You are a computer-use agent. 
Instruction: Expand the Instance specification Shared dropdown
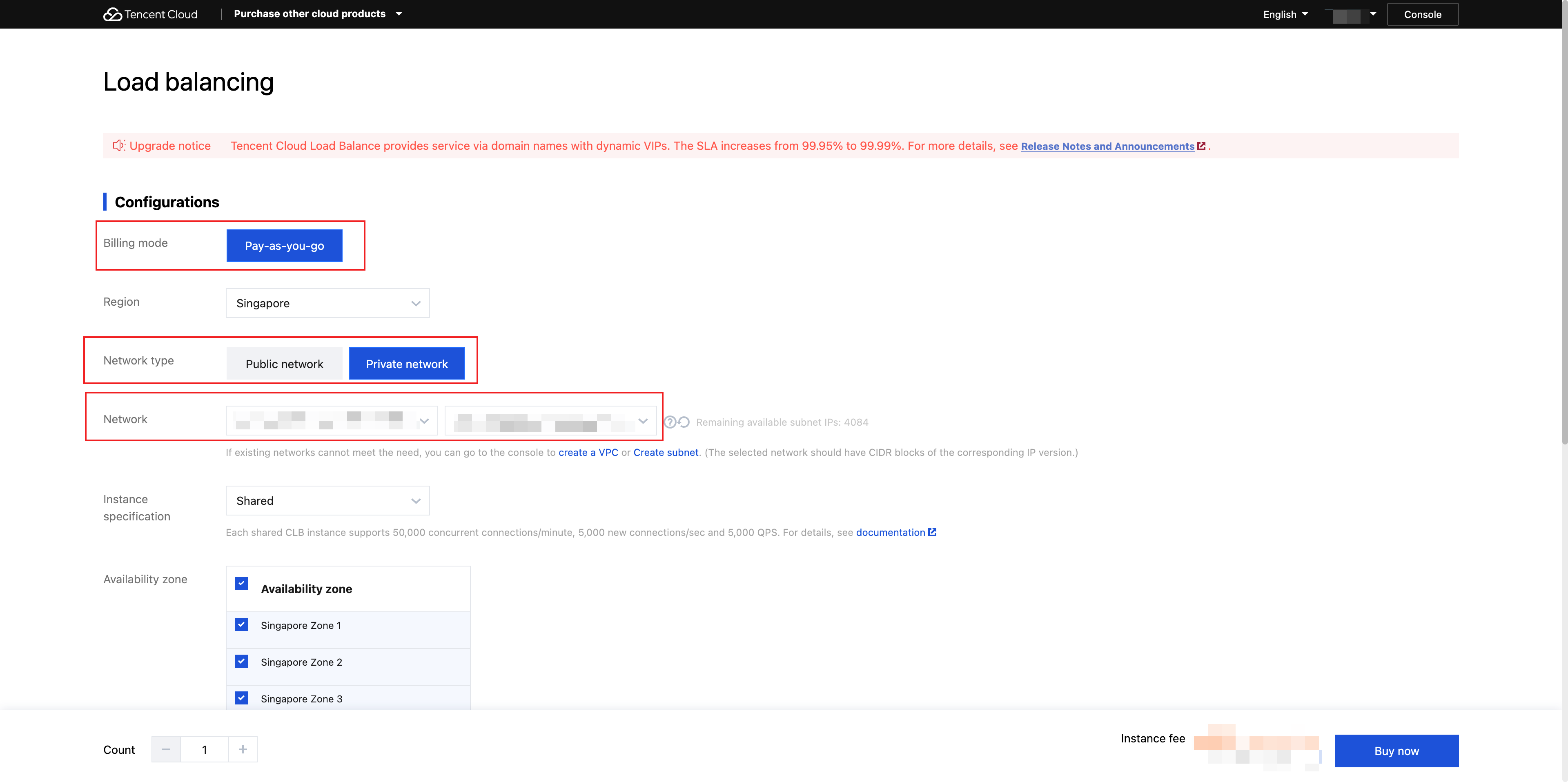click(327, 500)
